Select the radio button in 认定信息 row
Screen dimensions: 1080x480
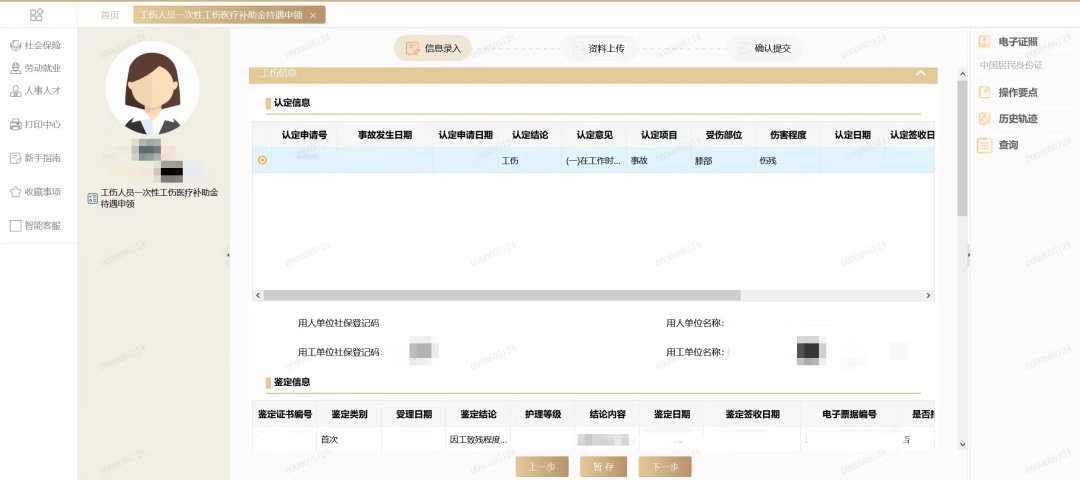point(263,160)
